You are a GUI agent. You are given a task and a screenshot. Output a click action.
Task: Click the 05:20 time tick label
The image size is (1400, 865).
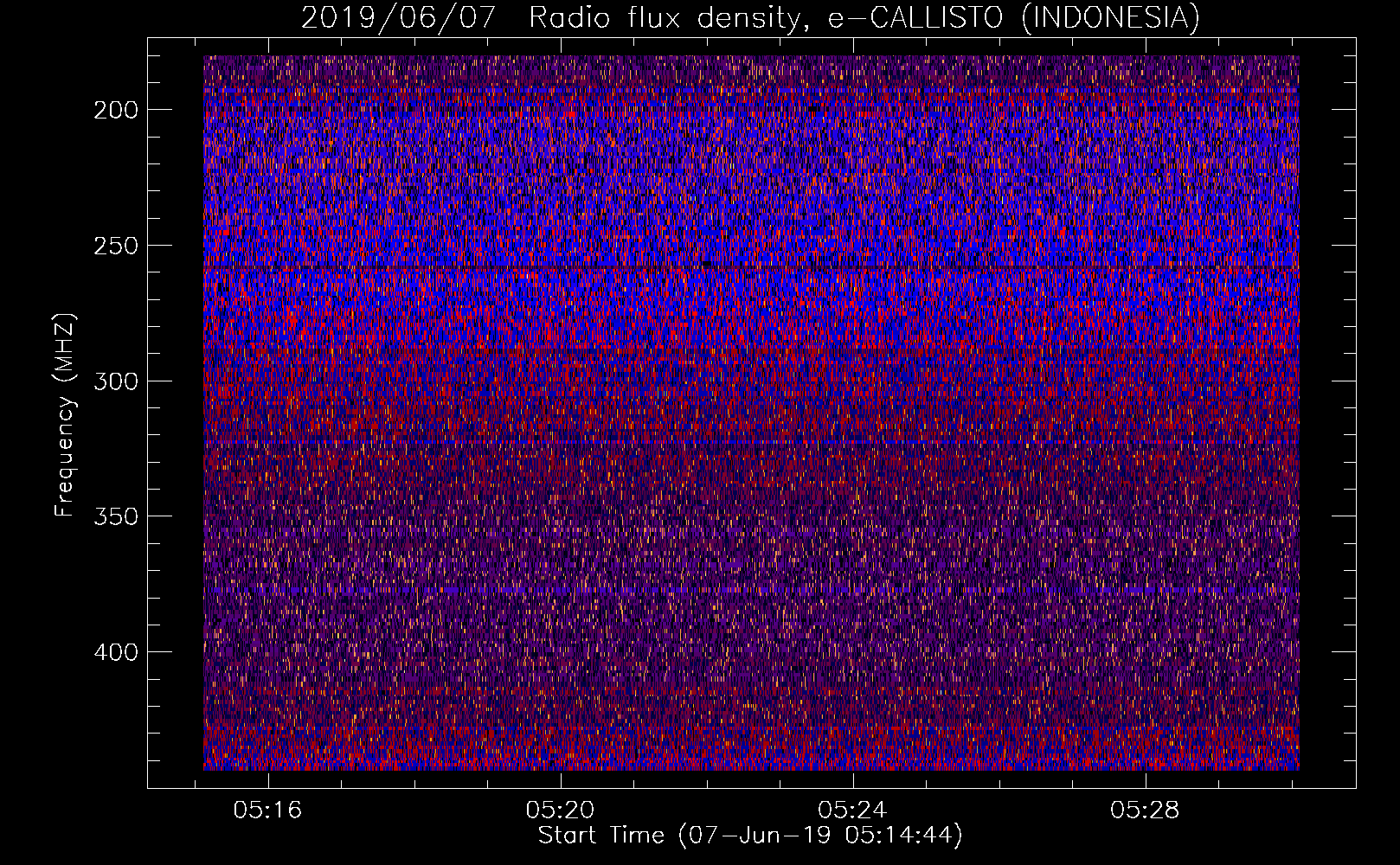560,811
